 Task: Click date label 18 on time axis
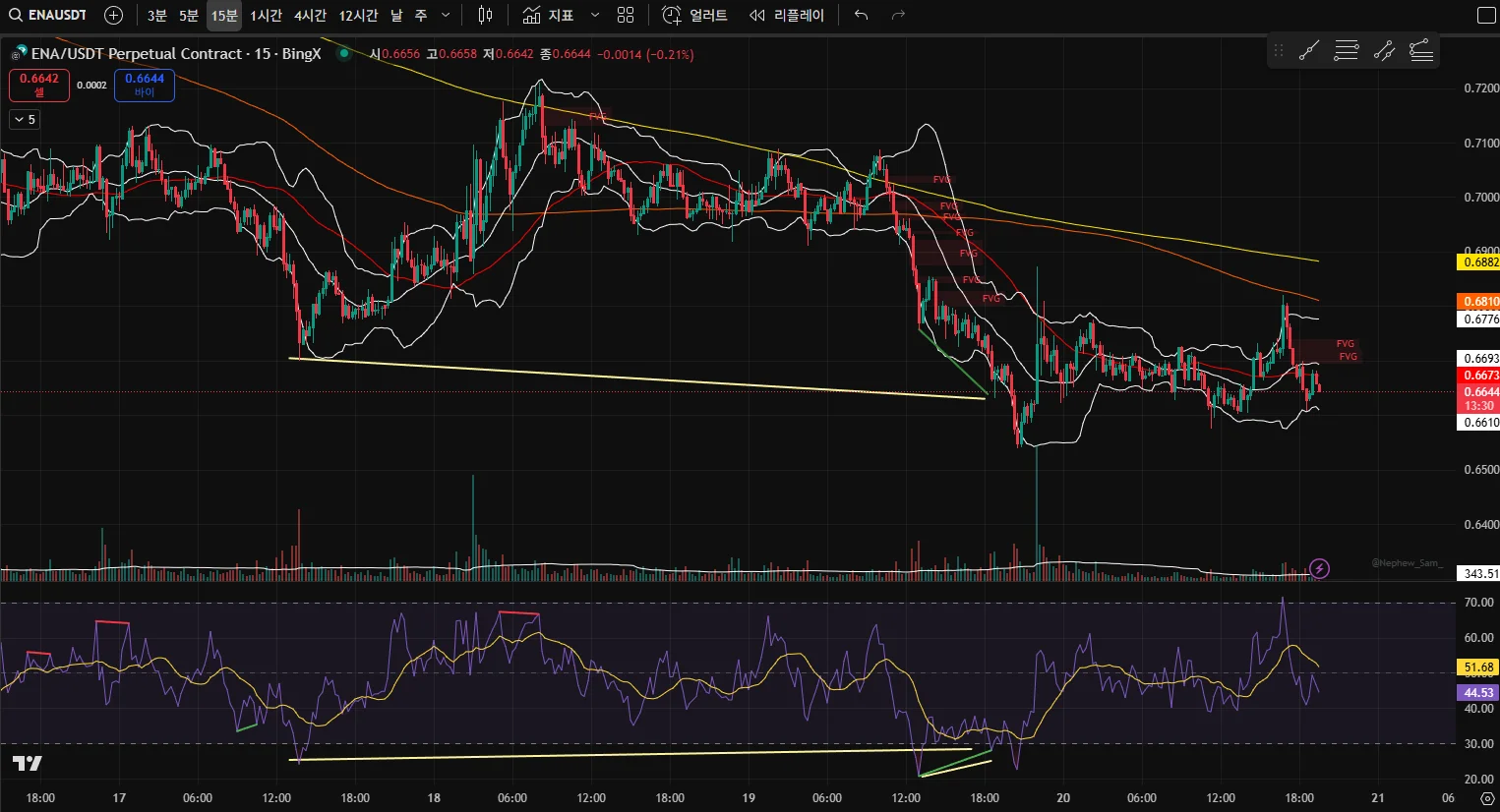coord(434,797)
